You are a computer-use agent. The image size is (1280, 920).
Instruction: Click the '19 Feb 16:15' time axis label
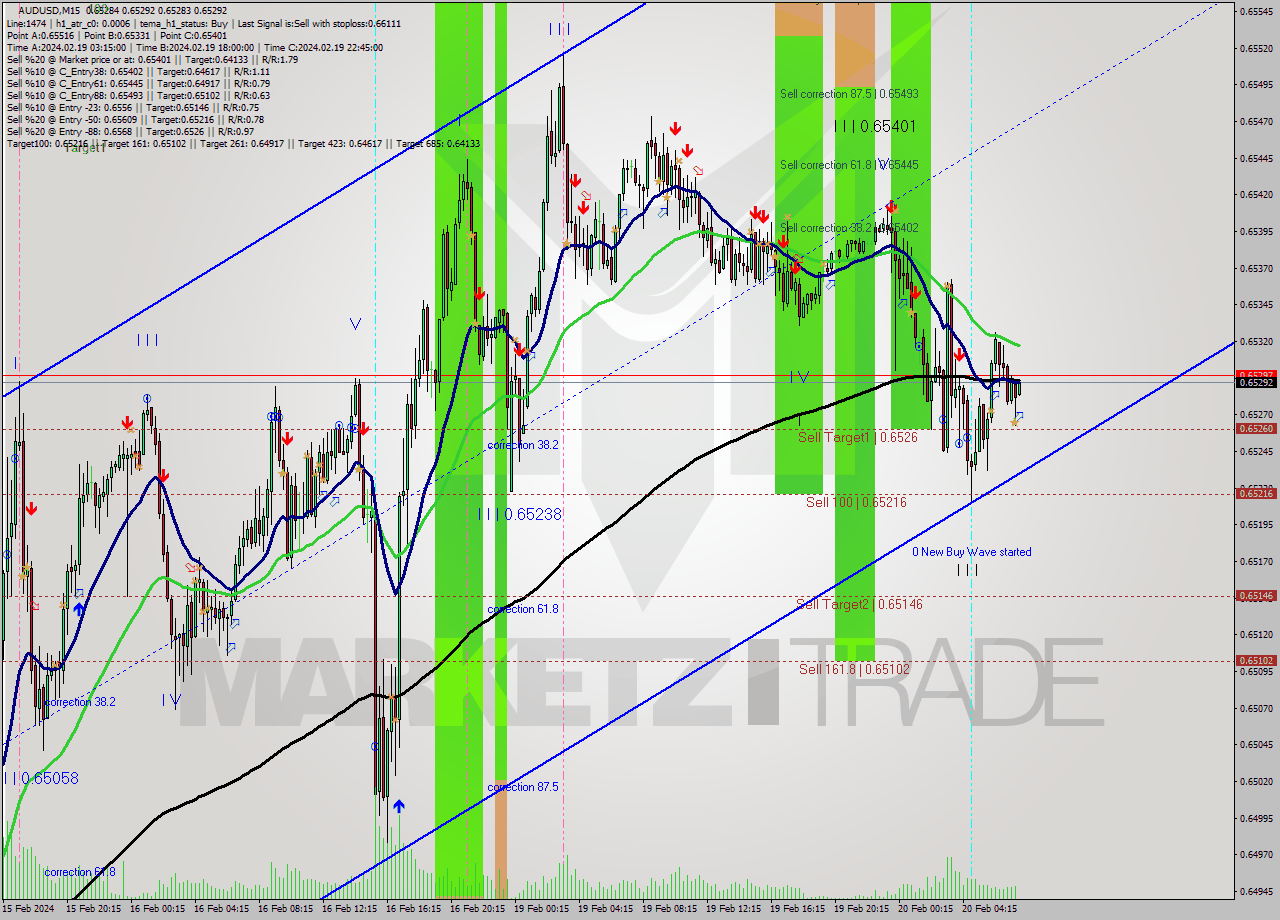coord(798,909)
